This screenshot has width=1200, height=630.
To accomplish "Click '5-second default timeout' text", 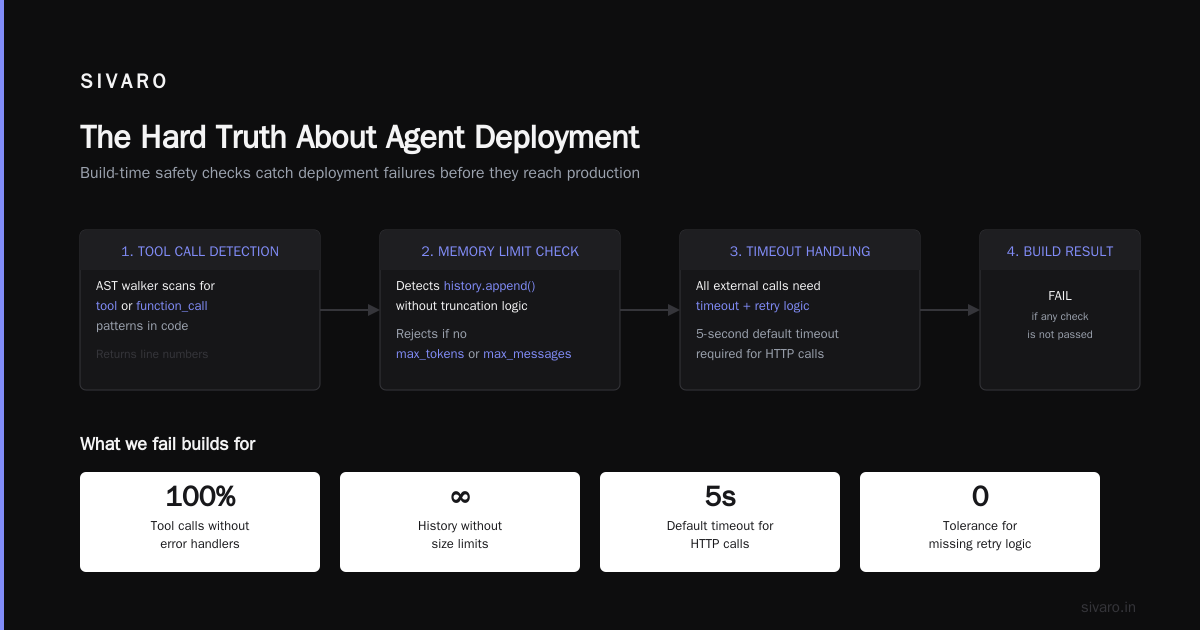I will [x=767, y=334].
